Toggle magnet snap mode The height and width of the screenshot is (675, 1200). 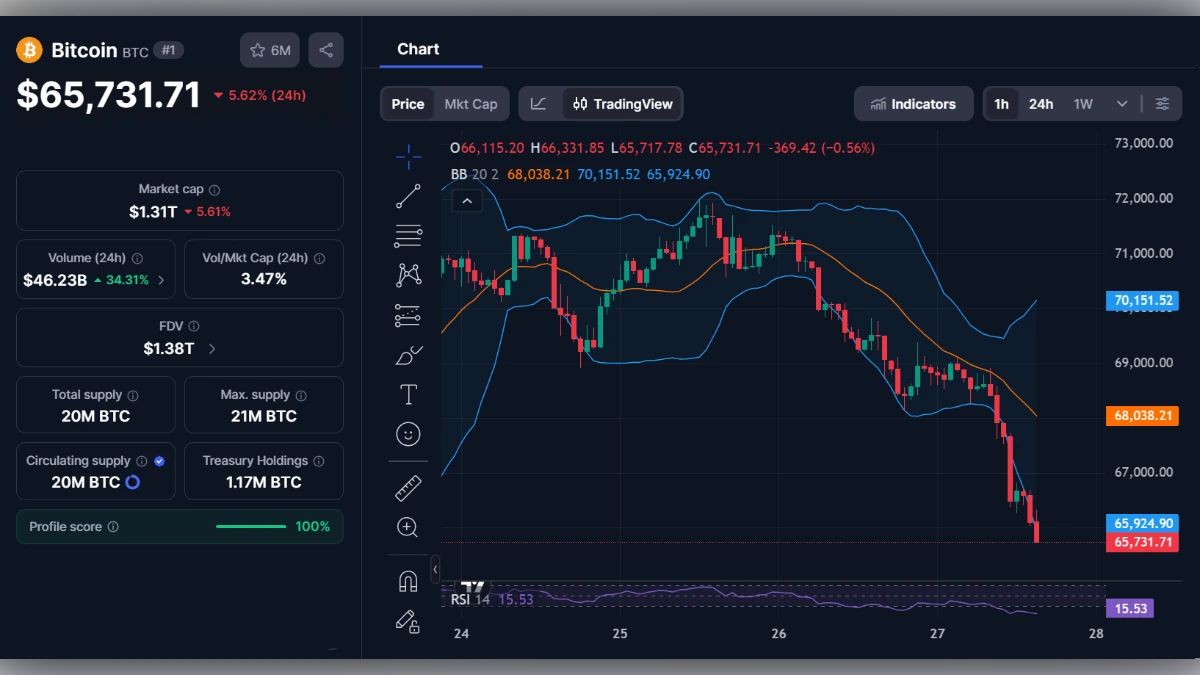[408, 580]
